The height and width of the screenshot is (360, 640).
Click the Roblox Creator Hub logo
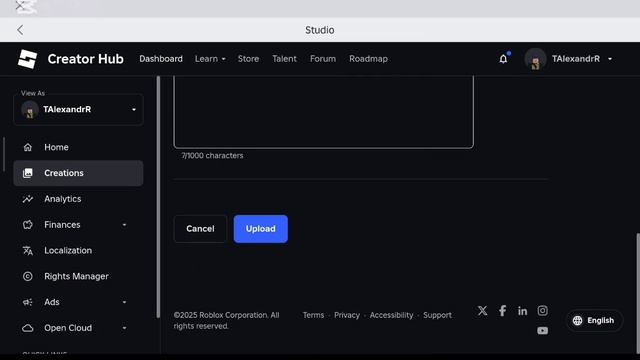point(27,59)
